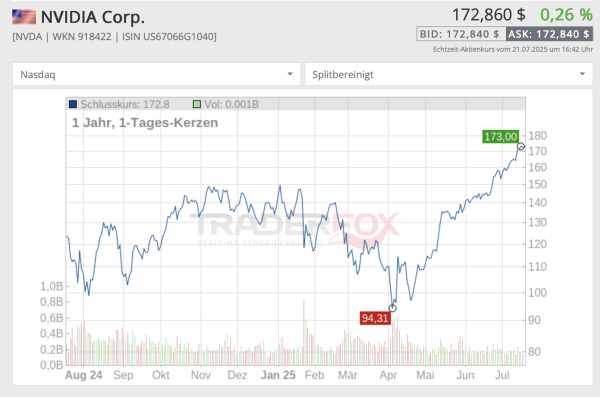Click the green 0,26 % change value
Image resolution: width=600 pixels, height=397 pixels.
pos(566,15)
